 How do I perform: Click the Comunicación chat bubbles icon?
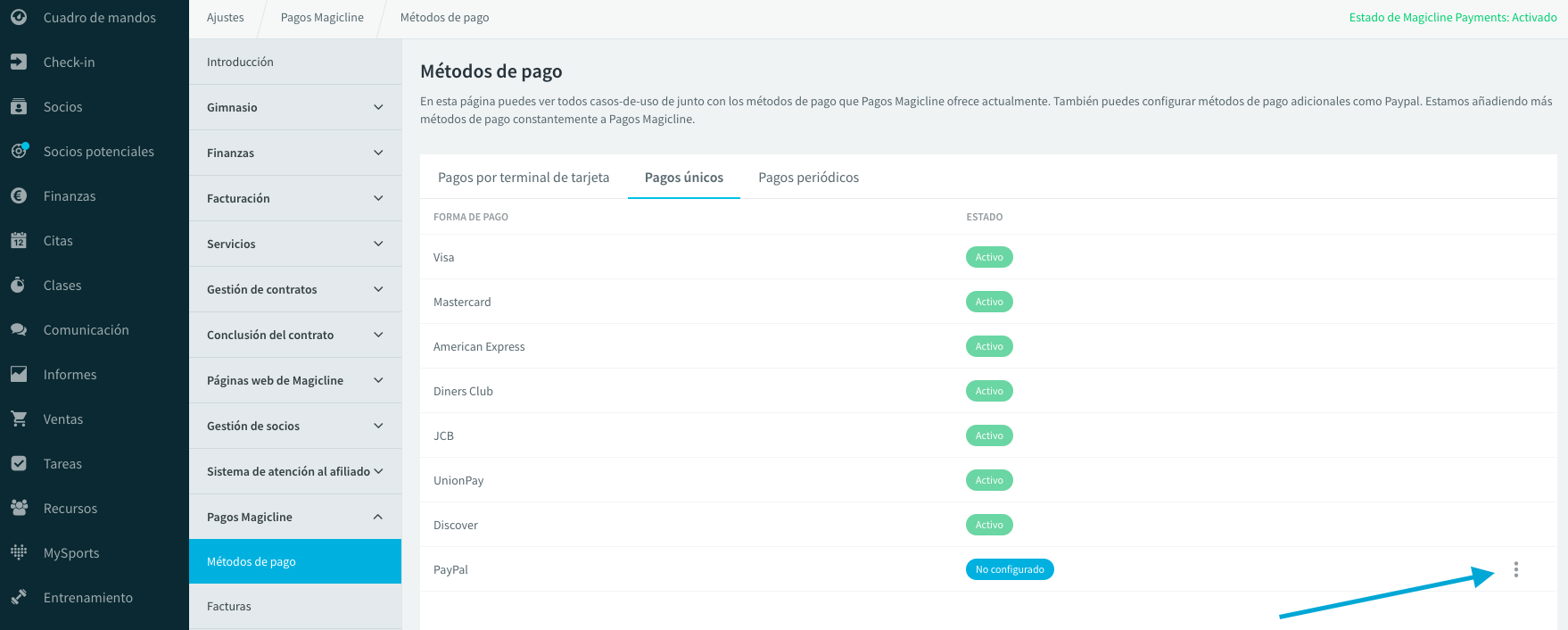(19, 329)
